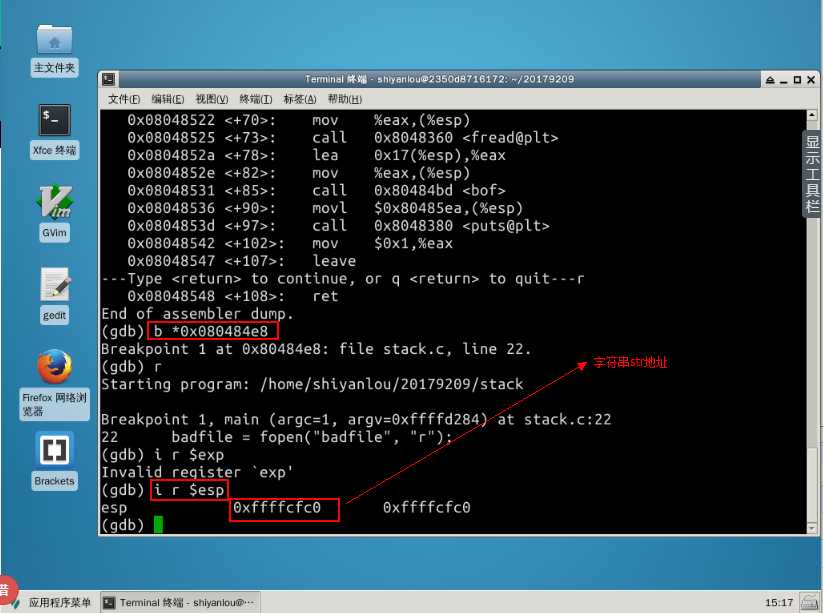This screenshot has height=613, width=823.
Task: Click the keyboard tray icon
Action: pos(809,603)
